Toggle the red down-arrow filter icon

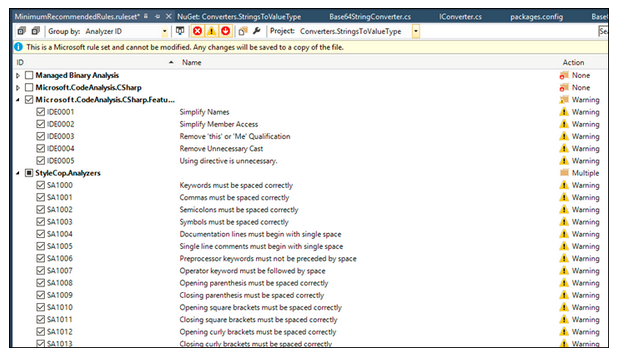click(225, 31)
